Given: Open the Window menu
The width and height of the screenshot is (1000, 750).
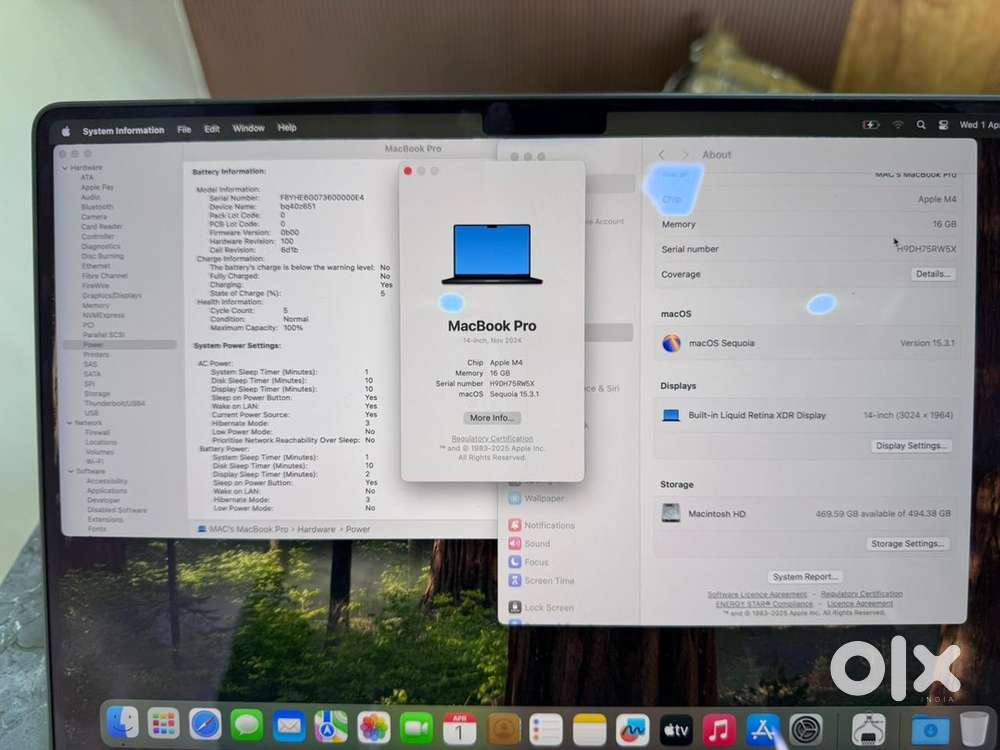Looking at the screenshot, I should click(x=248, y=128).
